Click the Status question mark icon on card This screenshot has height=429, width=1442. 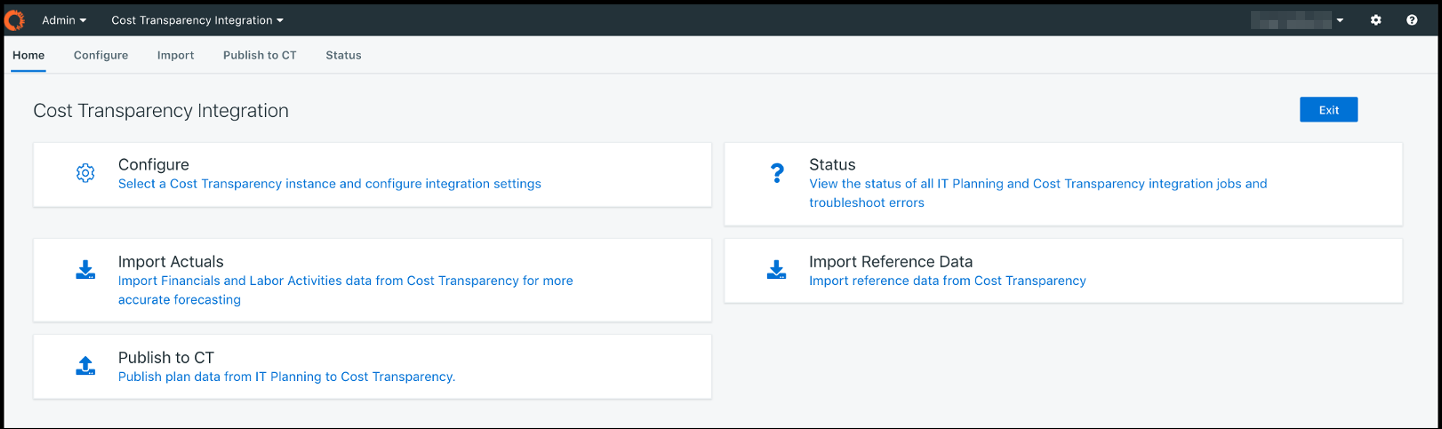(777, 173)
